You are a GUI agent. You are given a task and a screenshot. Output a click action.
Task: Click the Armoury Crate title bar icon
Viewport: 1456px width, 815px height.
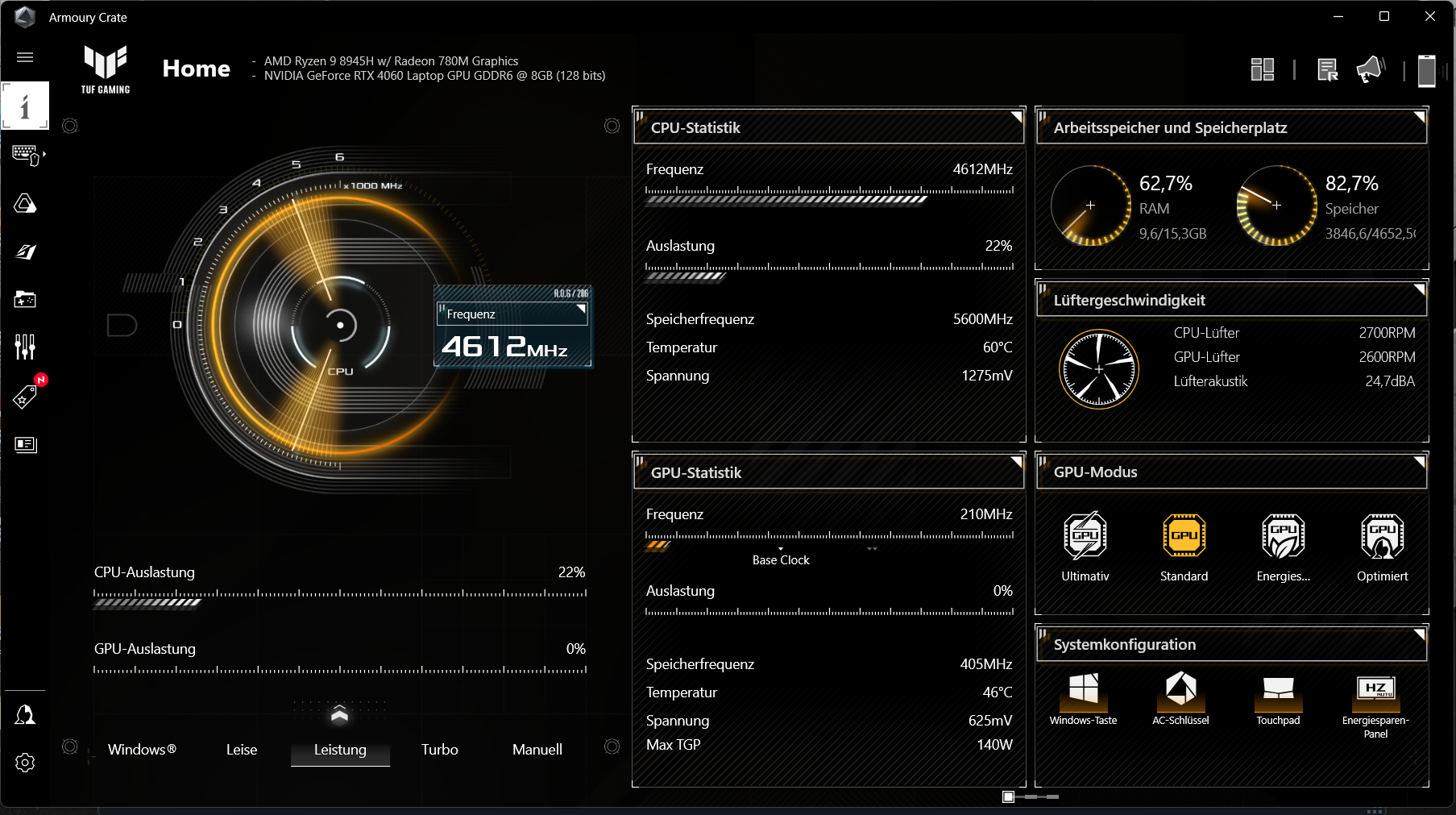(25, 17)
